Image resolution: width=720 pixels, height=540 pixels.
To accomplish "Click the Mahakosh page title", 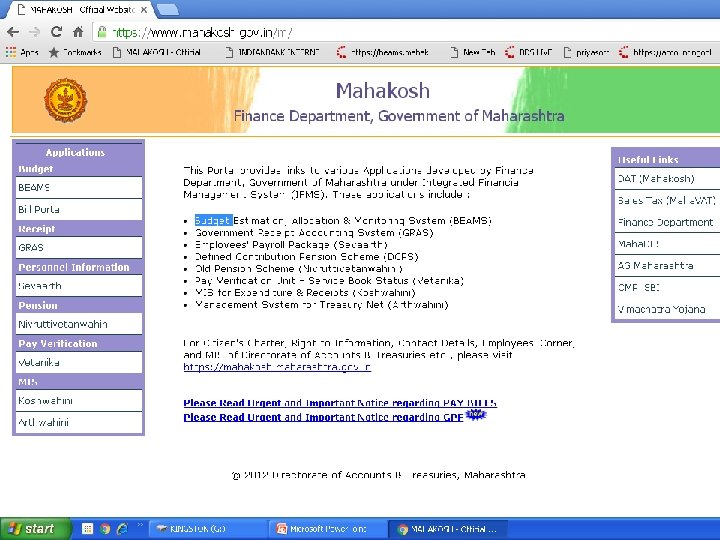I will pos(383,91).
